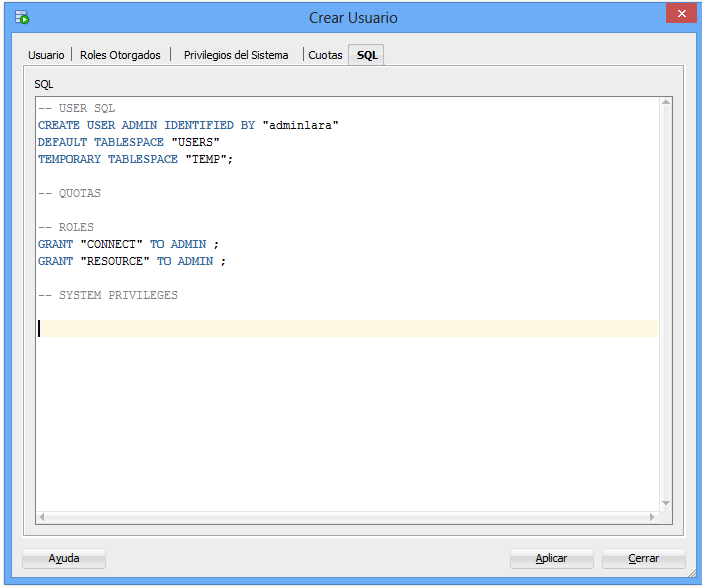
Task: Click the "adminlara" password string
Action: pyautogui.click(x=300, y=125)
